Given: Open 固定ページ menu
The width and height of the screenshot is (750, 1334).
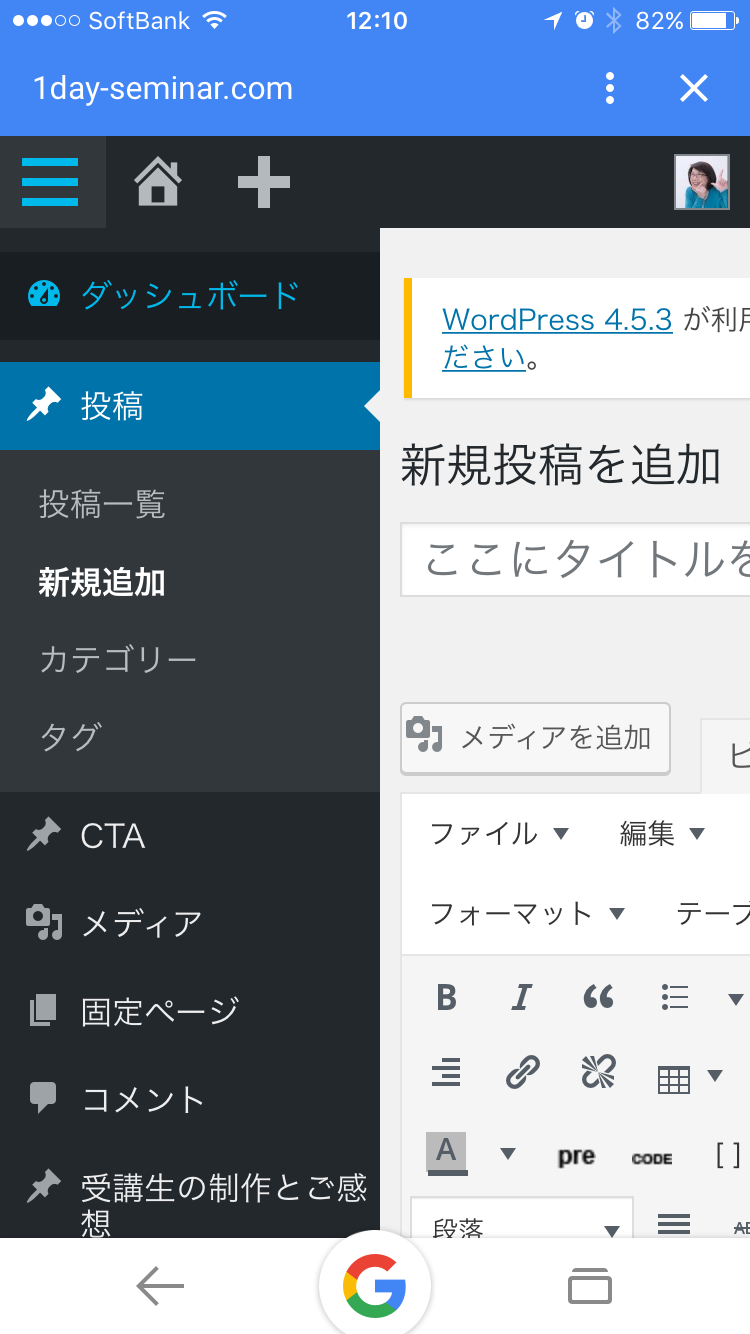Looking at the screenshot, I should 190,1011.
